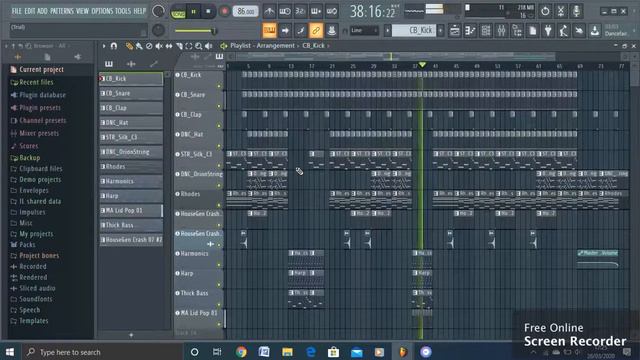The width and height of the screenshot is (640, 360).
Task: Mute the CB_Clap track green dot
Action: [x=219, y=126]
